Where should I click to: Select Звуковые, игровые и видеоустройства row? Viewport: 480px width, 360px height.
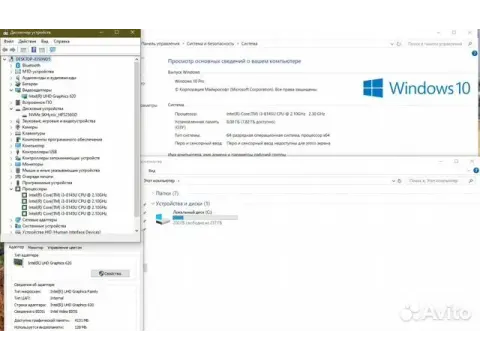(59, 121)
